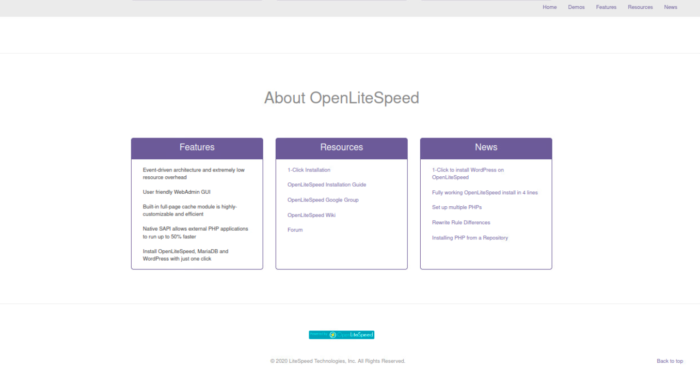This screenshot has height=367, width=700.
Task: Click the Powered by OpenLiteSpeed badge
Action: tap(342, 335)
